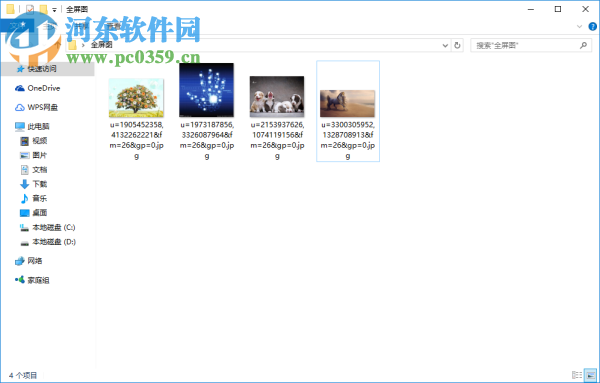Select the horse image u=3300305952
Viewport: 600px width, 383px height.
pyautogui.click(x=348, y=111)
